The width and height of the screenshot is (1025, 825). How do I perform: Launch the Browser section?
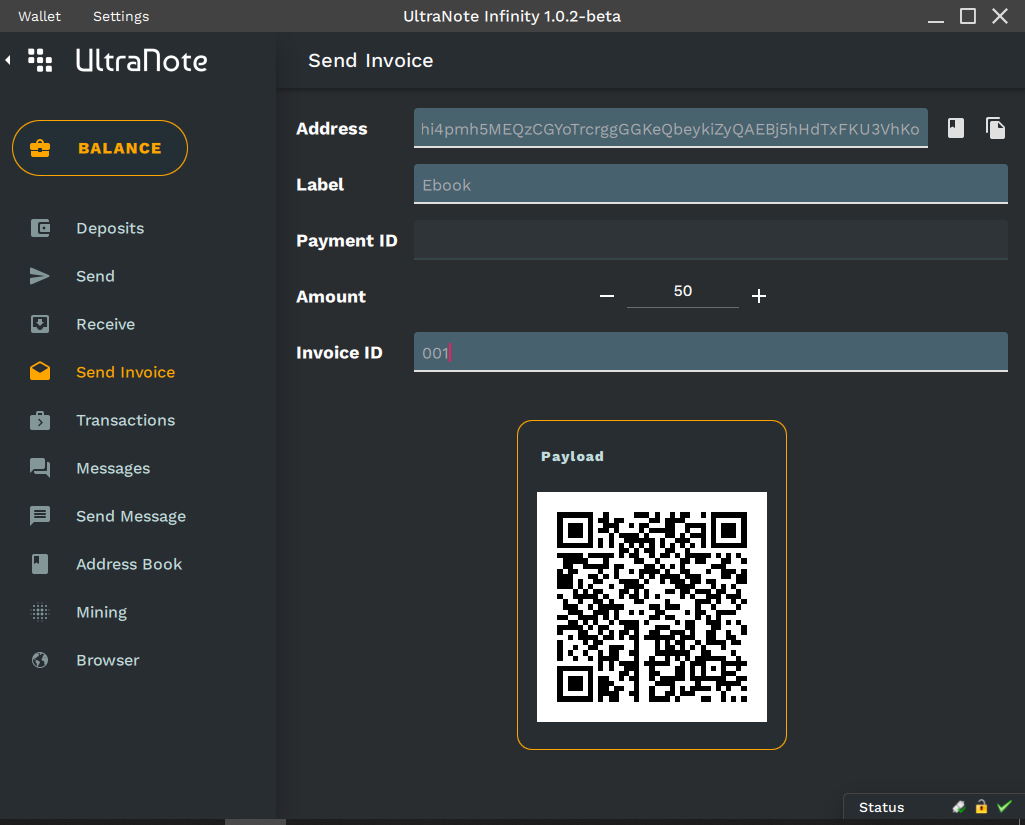coord(108,660)
